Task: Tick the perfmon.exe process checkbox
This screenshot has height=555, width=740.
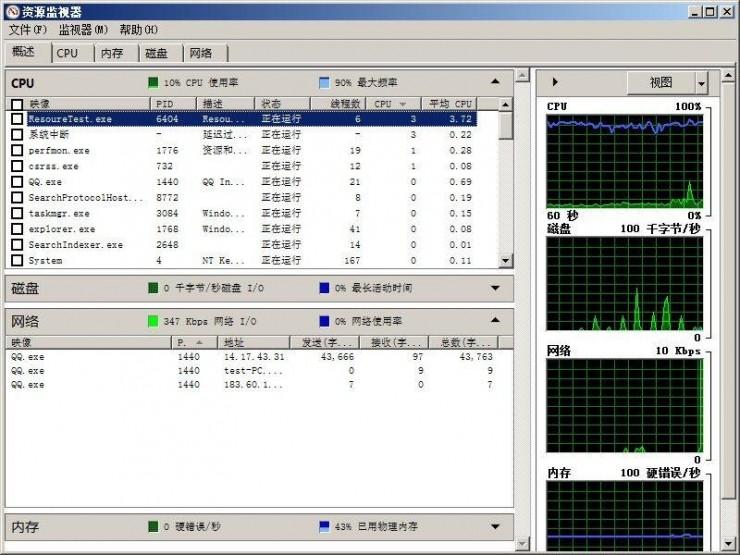Action: click(x=17, y=150)
